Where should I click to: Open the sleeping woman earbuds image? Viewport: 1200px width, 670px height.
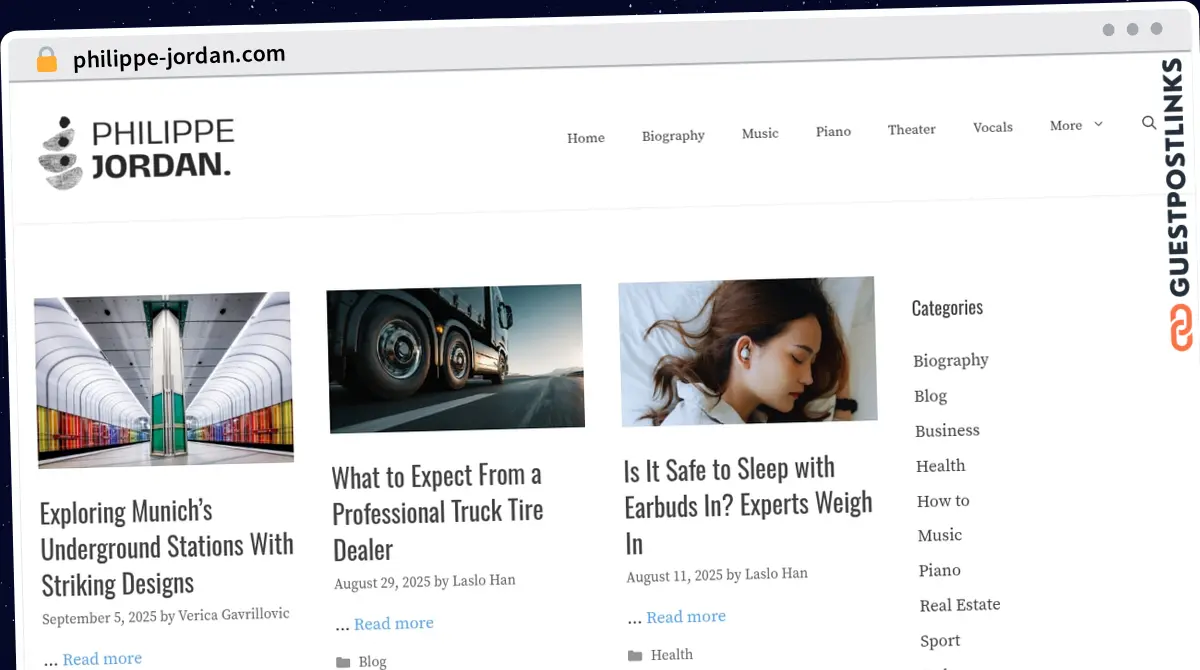pyautogui.click(x=748, y=351)
